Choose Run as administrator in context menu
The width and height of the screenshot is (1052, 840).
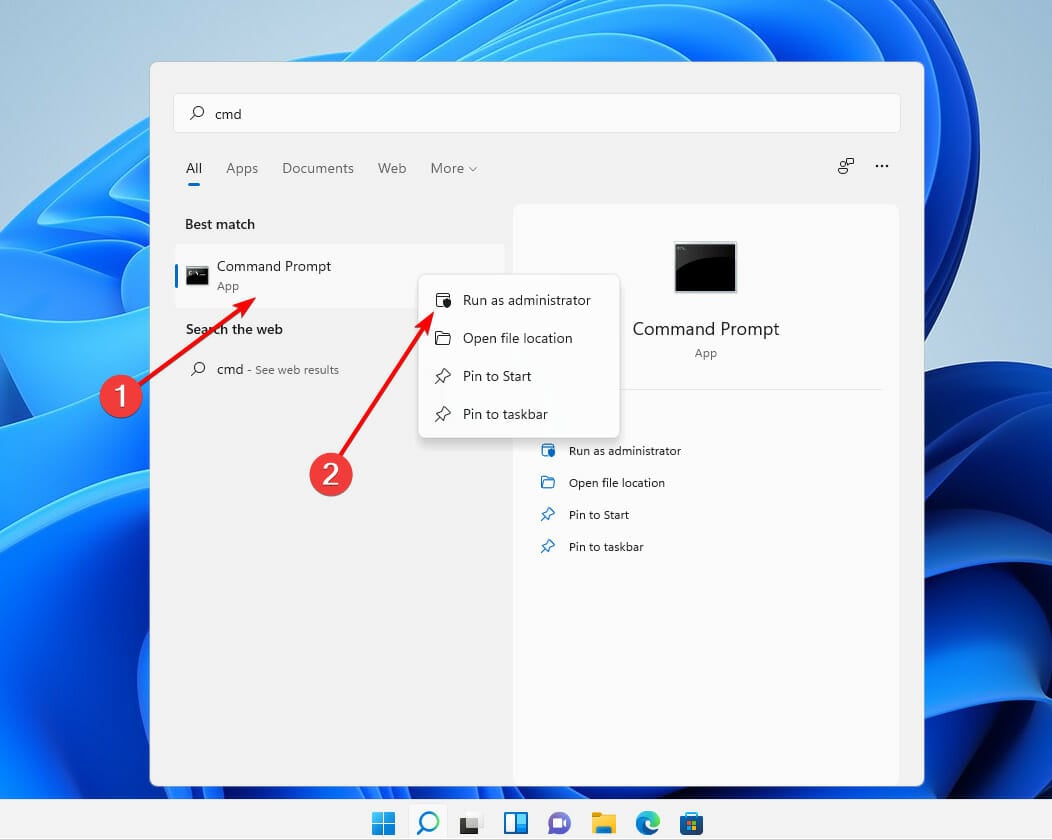tap(519, 300)
